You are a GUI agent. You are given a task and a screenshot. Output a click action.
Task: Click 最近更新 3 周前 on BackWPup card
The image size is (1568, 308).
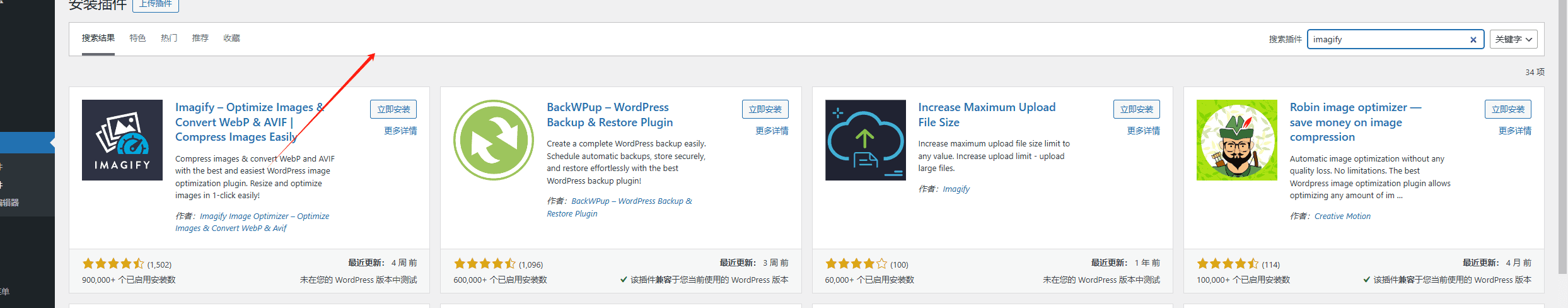754,263
